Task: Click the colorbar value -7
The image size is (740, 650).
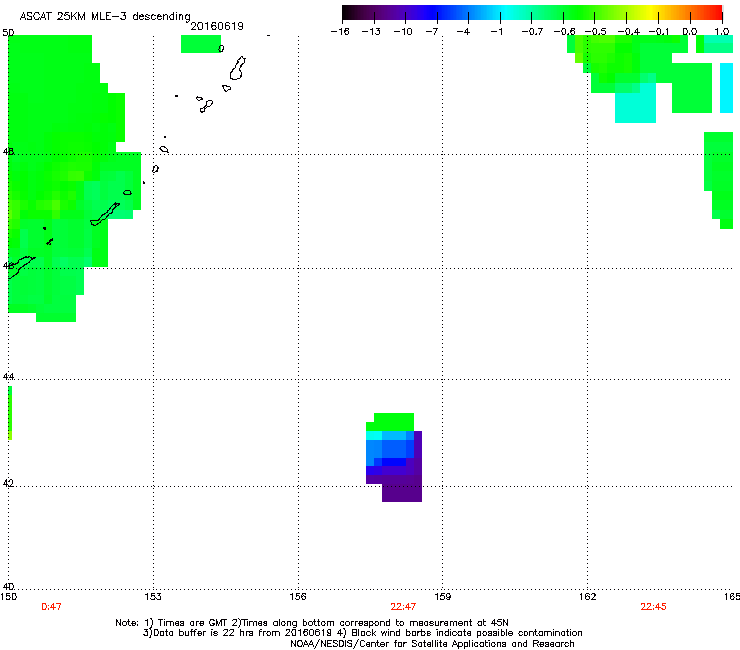Action: [431, 32]
